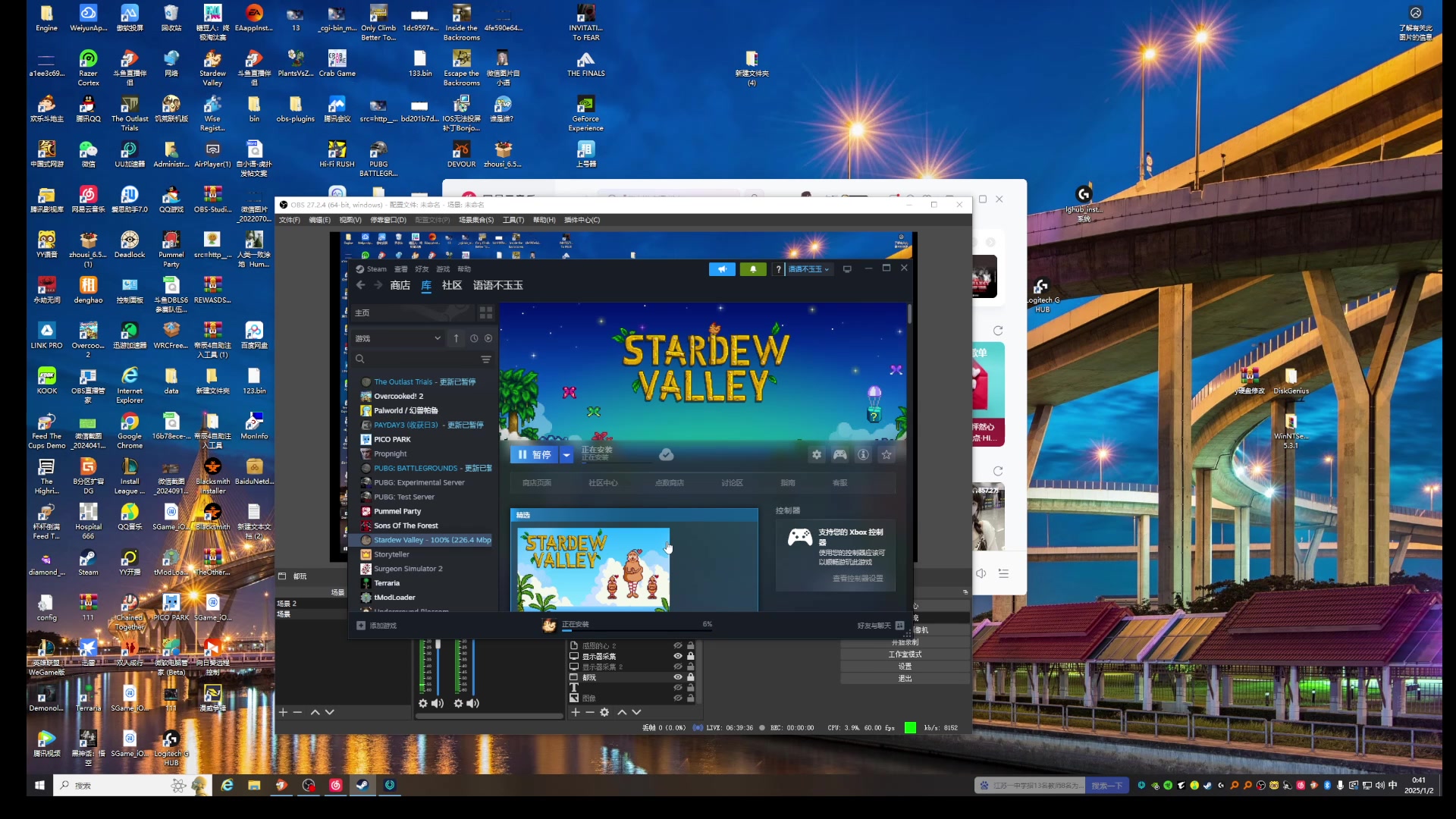Open 查看控制器设置 link

(x=858, y=579)
